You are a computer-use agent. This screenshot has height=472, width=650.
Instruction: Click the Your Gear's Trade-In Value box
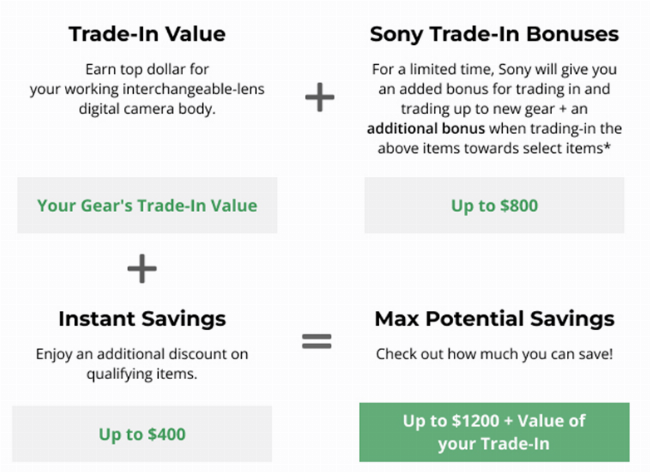pos(147,206)
